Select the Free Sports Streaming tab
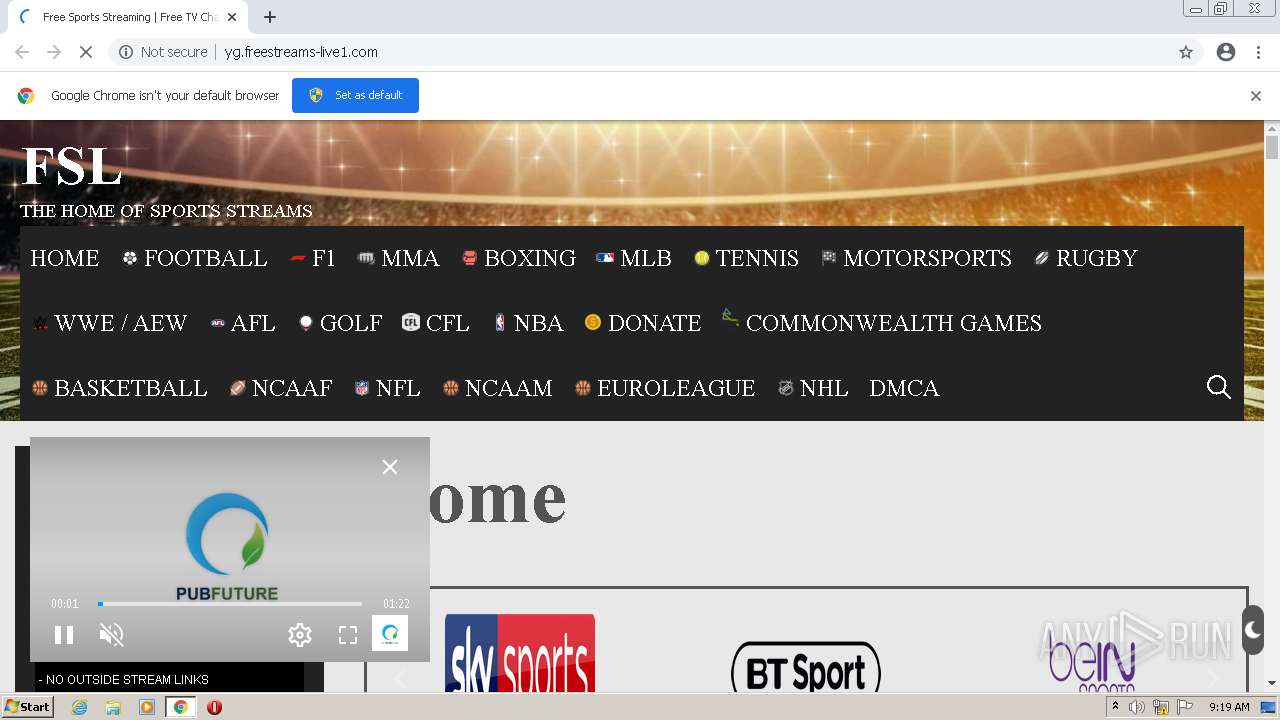Image resolution: width=1280 pixels, height=720 pixels. tap(128, 17)
